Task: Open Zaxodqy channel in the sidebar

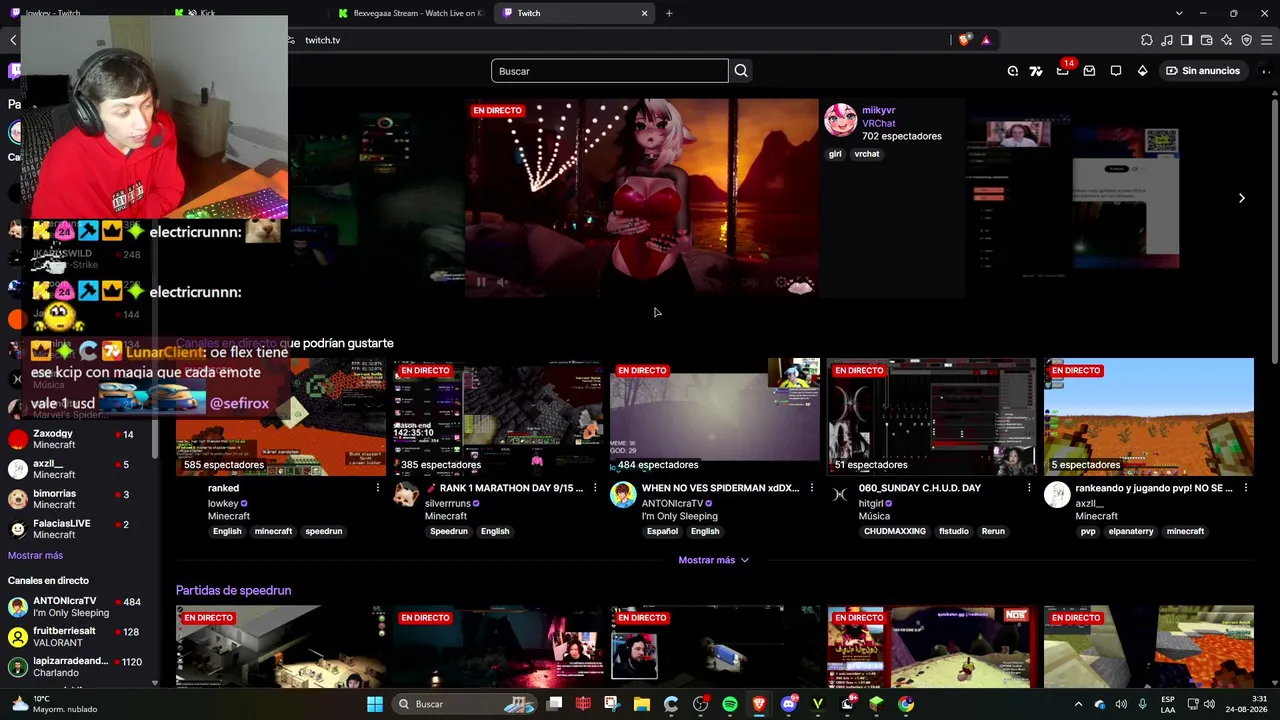Action: click(80, 439)
